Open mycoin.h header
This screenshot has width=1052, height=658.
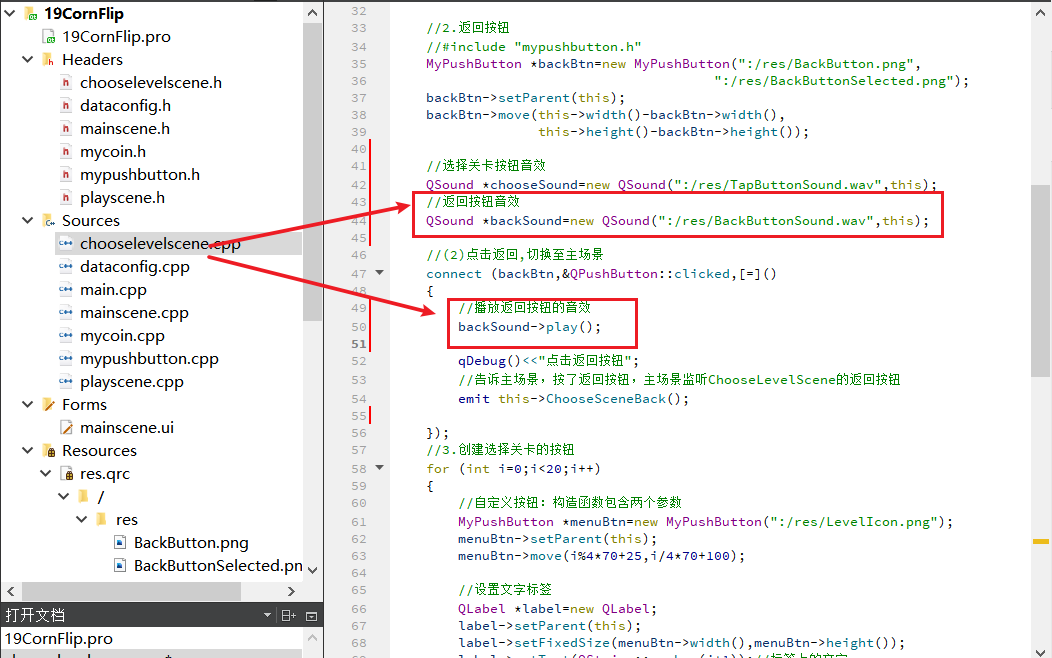(x=113, y=152)
